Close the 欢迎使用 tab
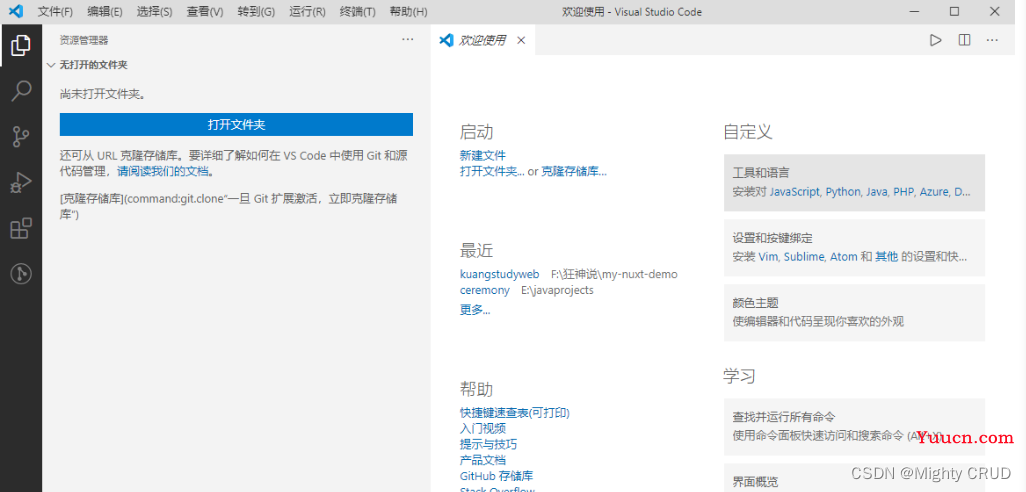 point(521,40)
